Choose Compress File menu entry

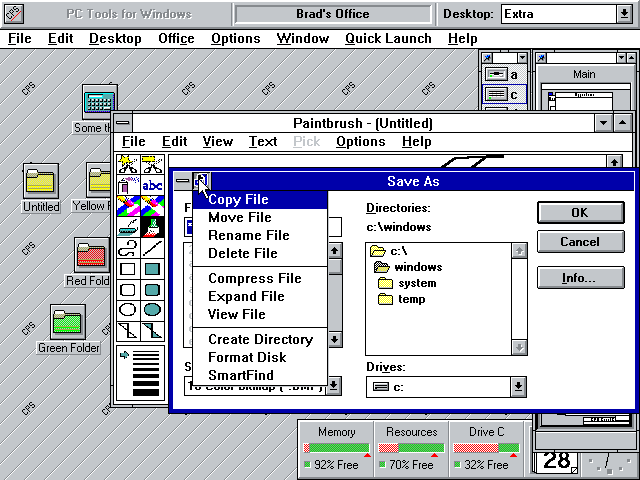(260, 278)
